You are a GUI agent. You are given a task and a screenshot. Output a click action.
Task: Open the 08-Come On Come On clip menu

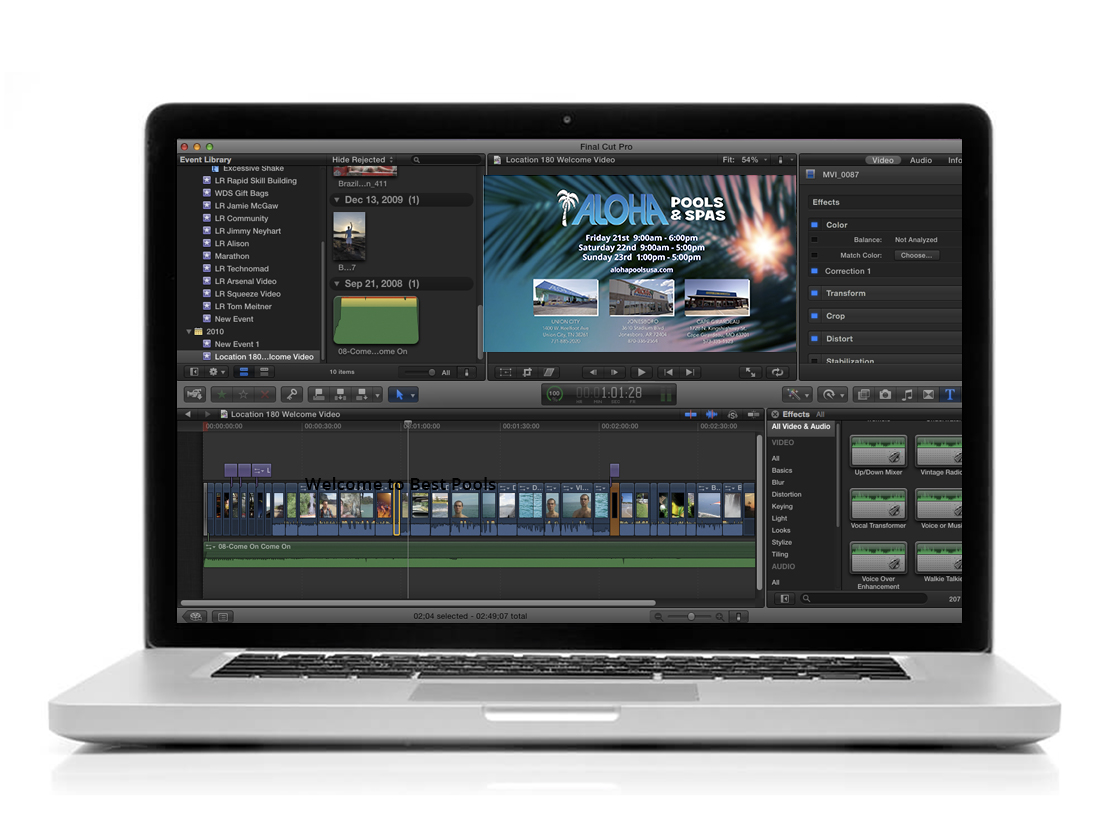point(210,547)
